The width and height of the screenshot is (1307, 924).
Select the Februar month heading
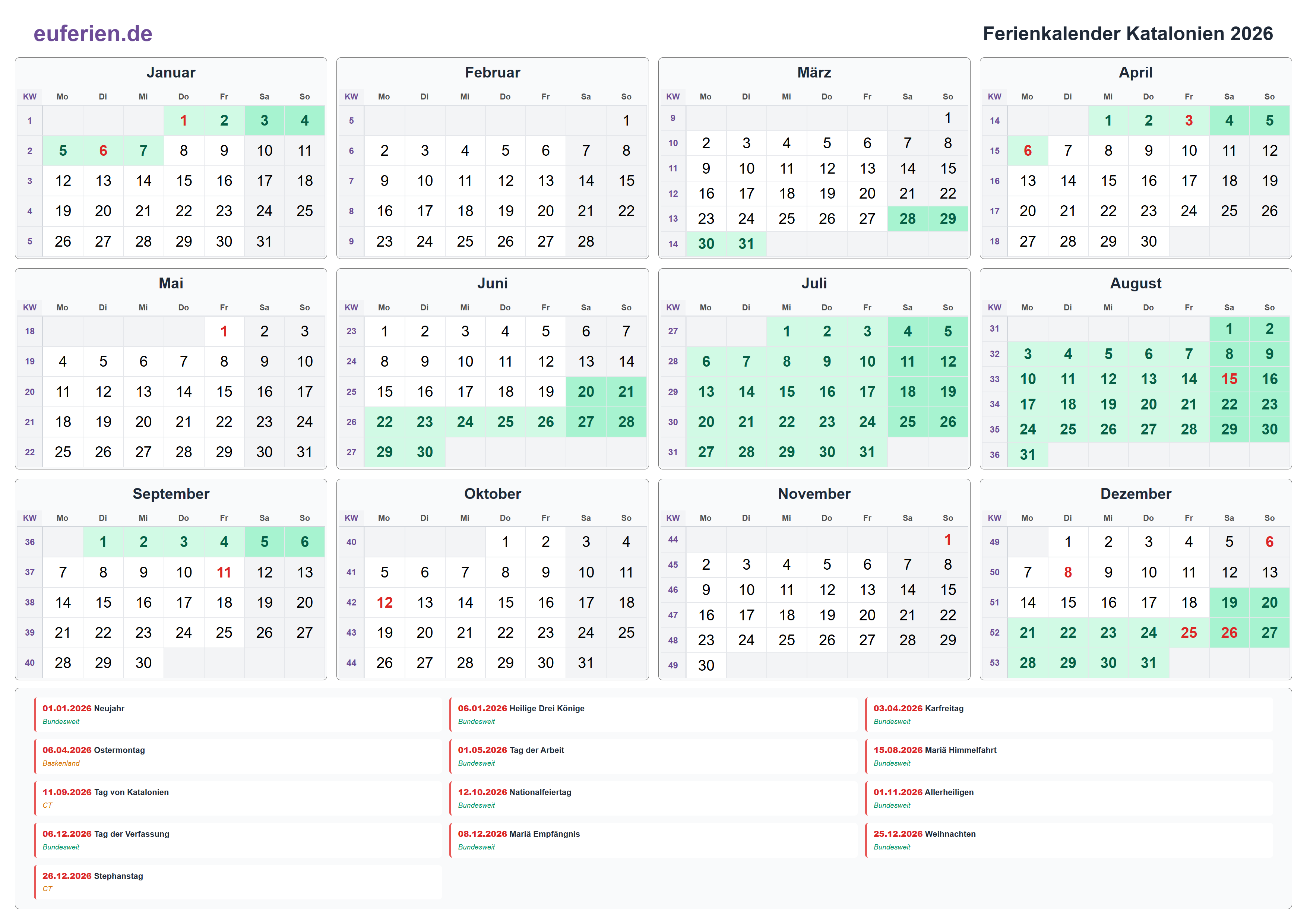click(493, 72)
